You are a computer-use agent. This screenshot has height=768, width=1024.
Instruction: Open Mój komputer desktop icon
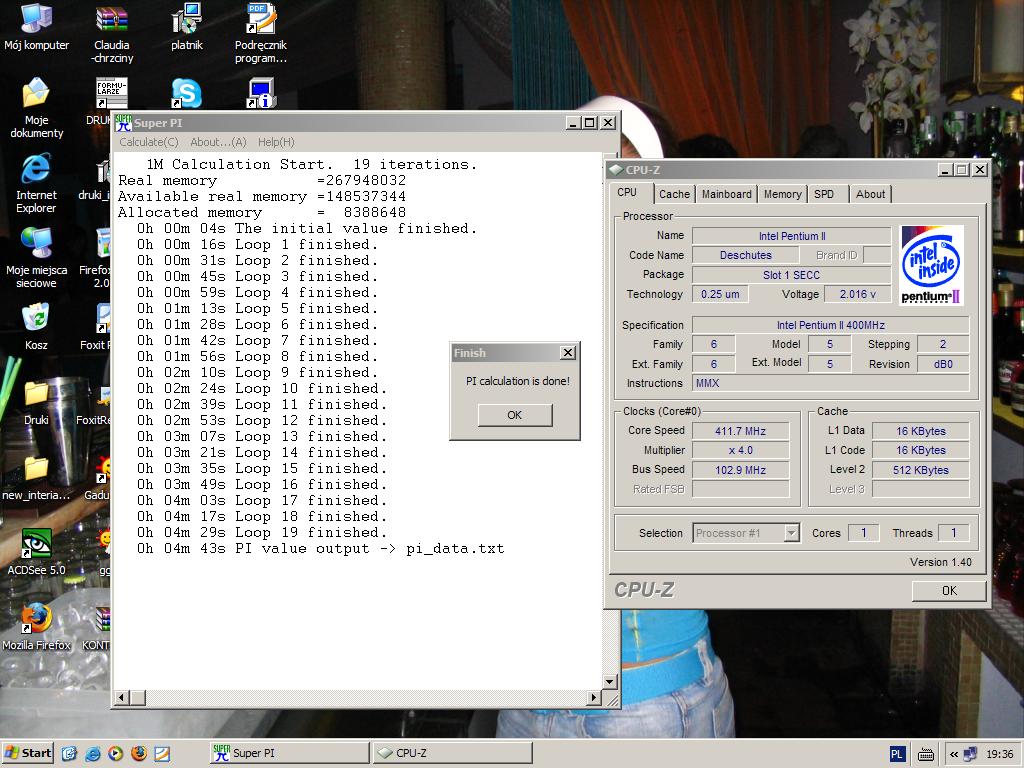pyautogui.click(x=37, y=18)
